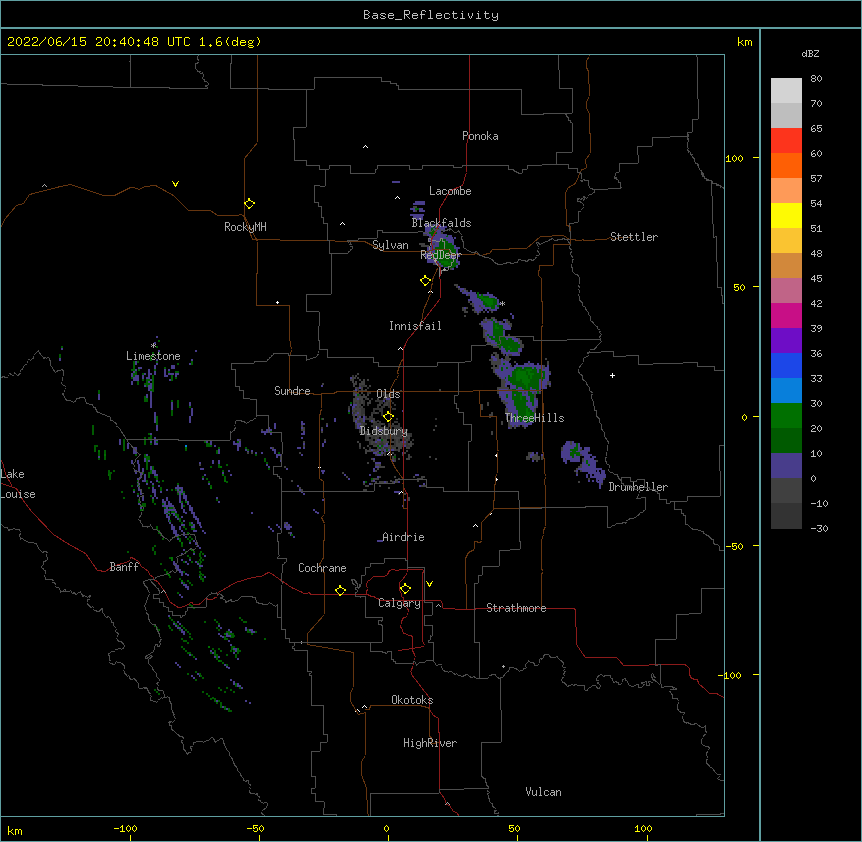This screenshot has width=862, height=842.
Task: Click the Limestone label
Action: (153, 356)
